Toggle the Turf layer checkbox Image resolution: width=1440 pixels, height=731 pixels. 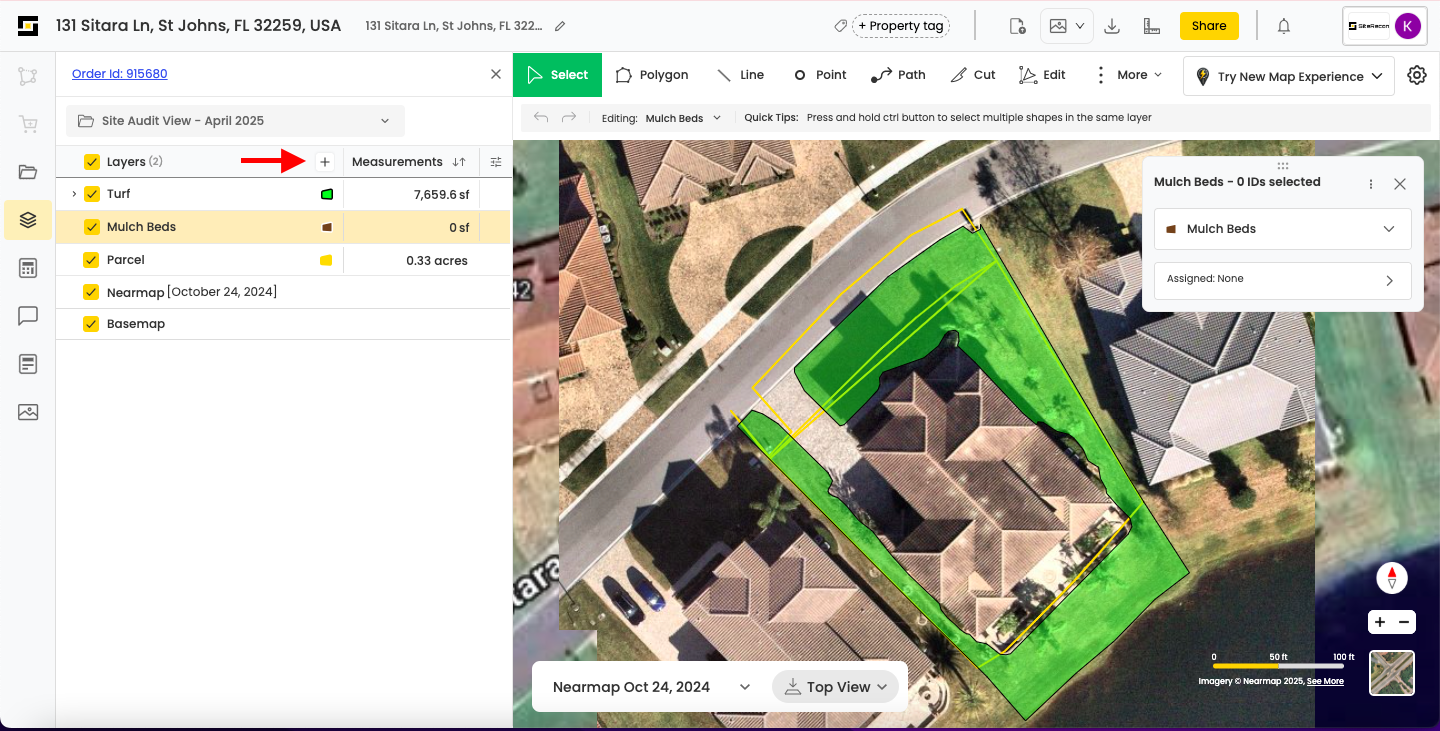(x=92, y=194)
